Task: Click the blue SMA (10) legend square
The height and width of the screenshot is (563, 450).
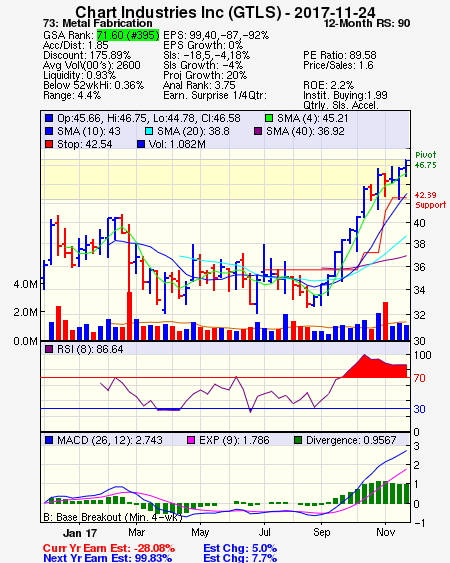Action: (49, 131)
